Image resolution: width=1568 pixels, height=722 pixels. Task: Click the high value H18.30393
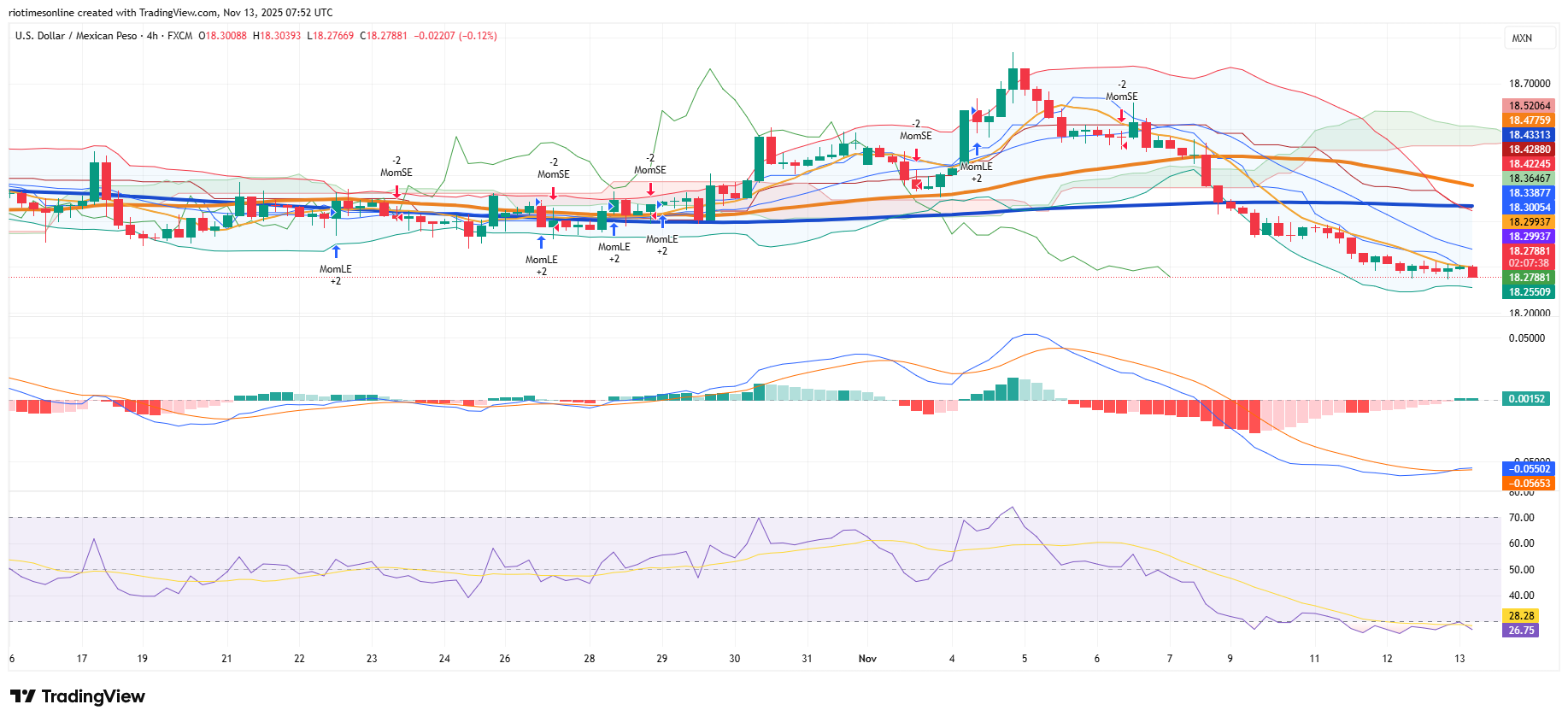click(x=277, y=36)
